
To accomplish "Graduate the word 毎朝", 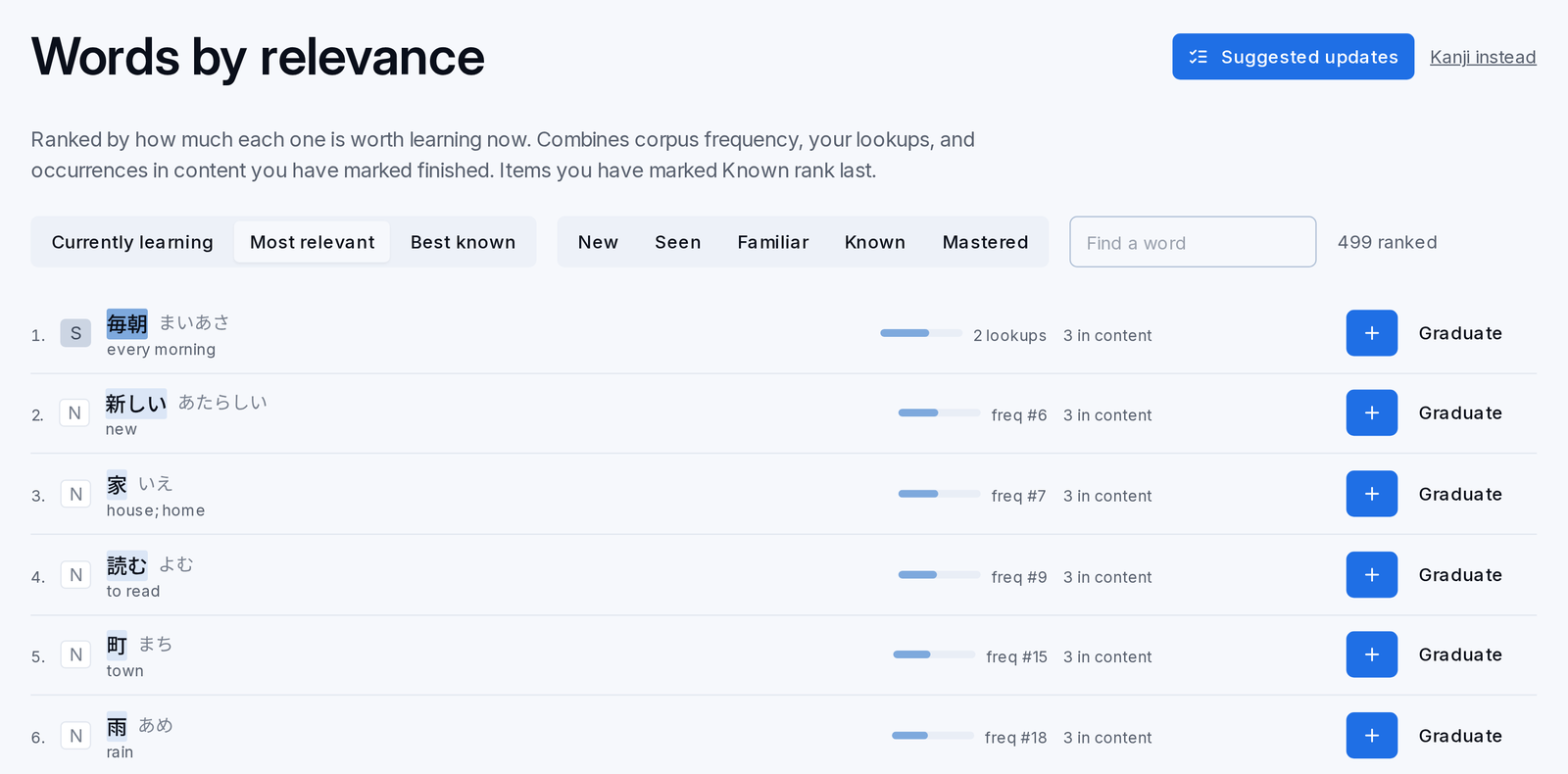I will coord(1460,333).
